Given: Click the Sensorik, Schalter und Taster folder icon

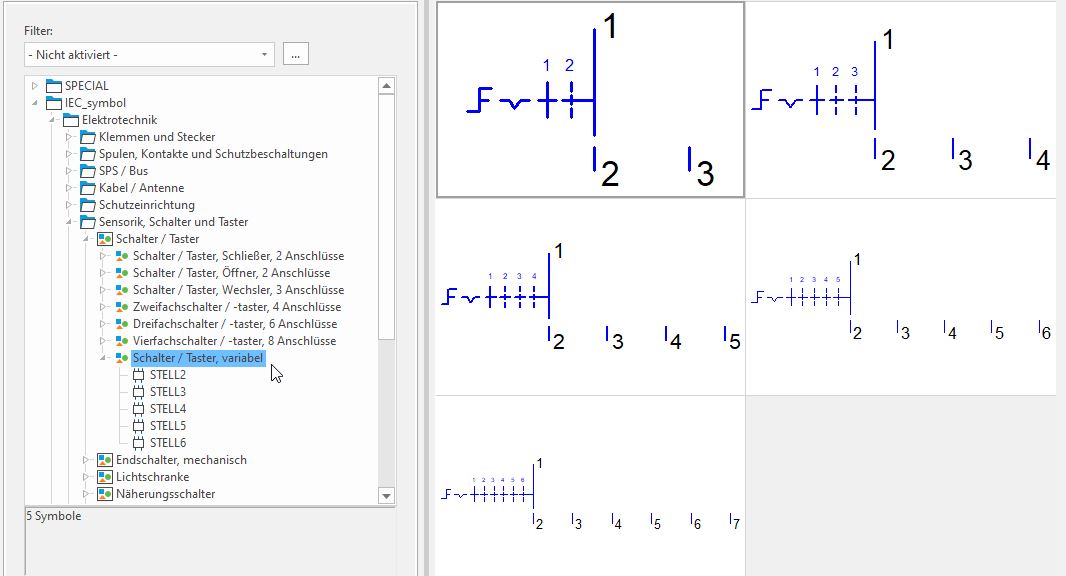Looking at the screenshot, I should pyautogui.click(x=88, y=222).
